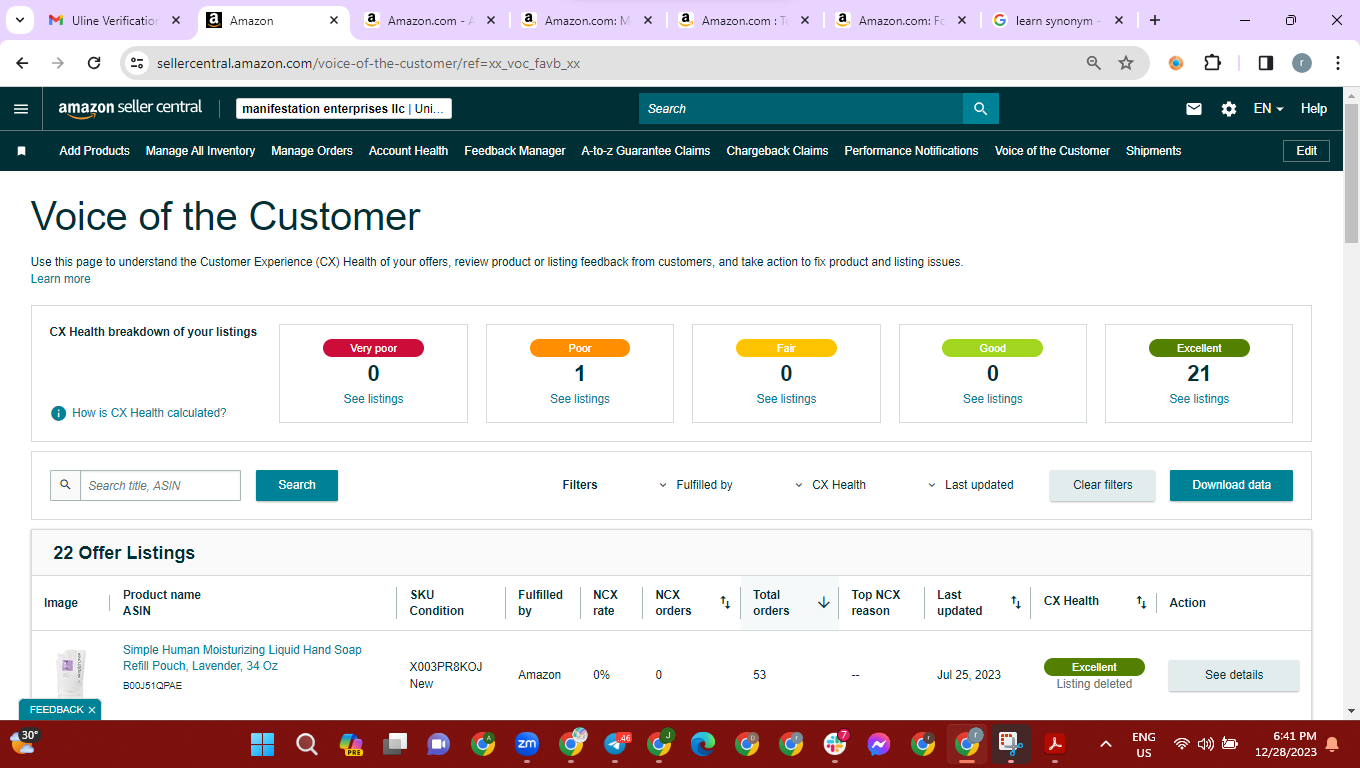
Task: Open Slack from the taskbar
Action: (x=835, y=744)
